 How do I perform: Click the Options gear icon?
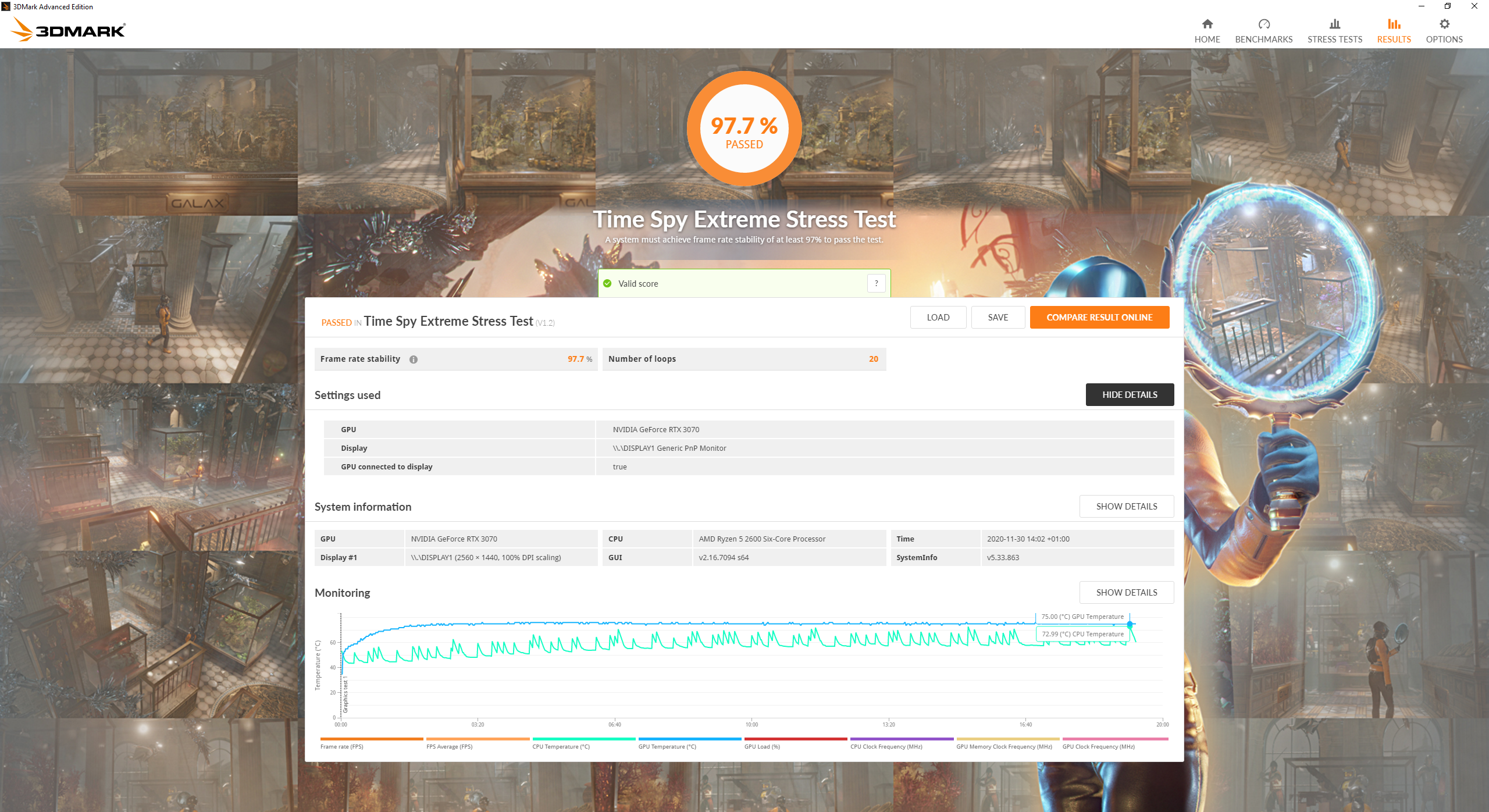pos(1444,24)
